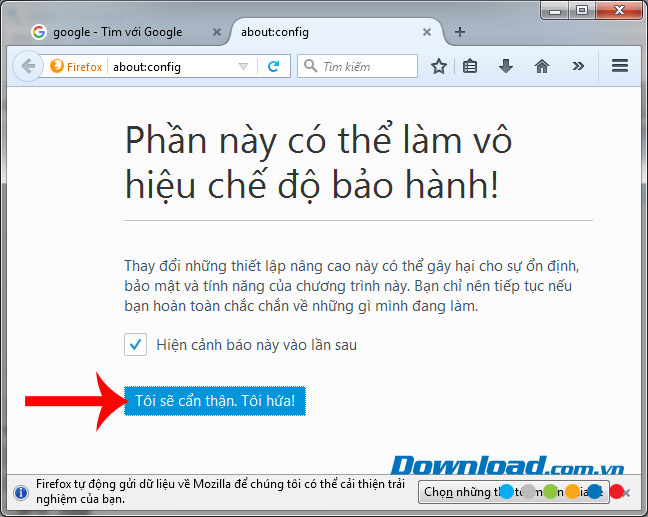Minimize the Firefox window
This screenshot has width=648, height=517.
tap(555, 10)
